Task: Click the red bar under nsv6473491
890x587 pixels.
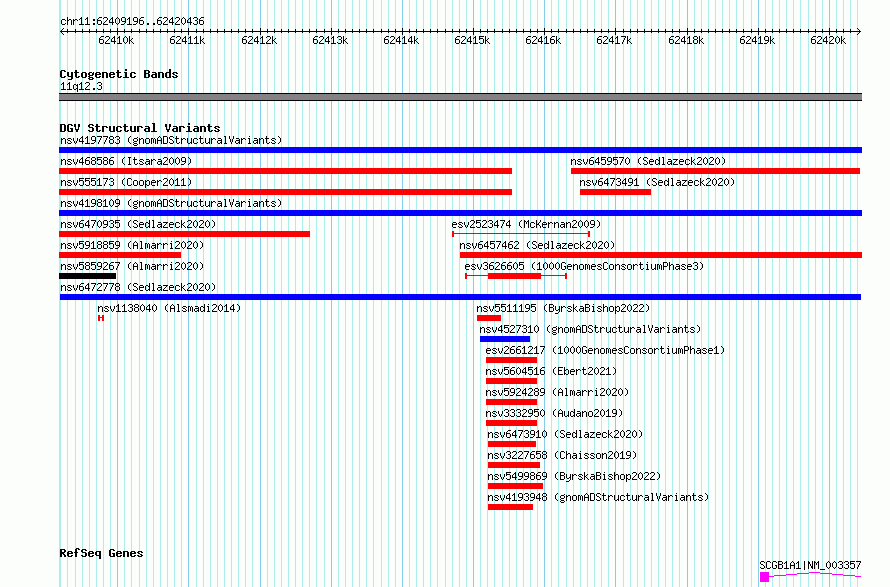Action: [x=615, y=192]
